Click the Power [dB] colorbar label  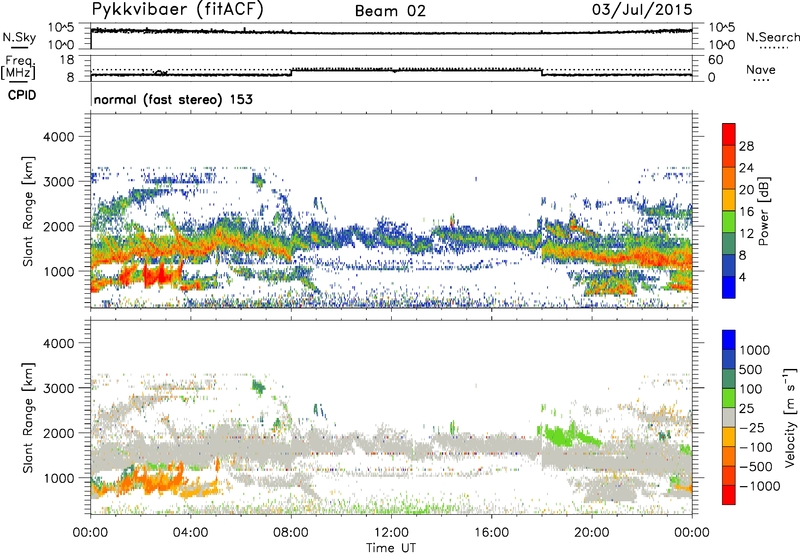(x=763, y=211)
